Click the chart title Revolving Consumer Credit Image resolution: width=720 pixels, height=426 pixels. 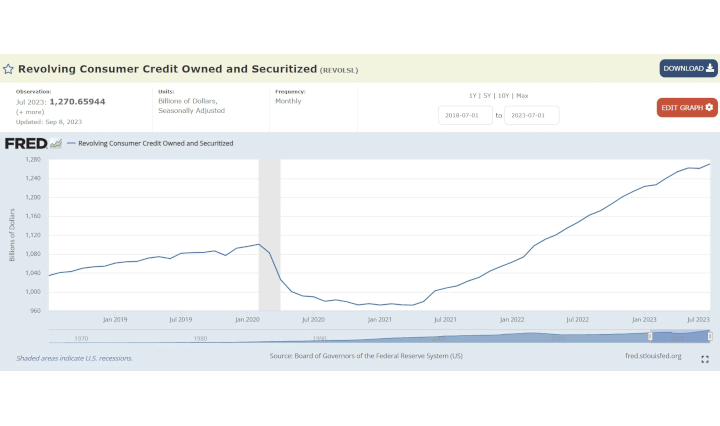167,69
